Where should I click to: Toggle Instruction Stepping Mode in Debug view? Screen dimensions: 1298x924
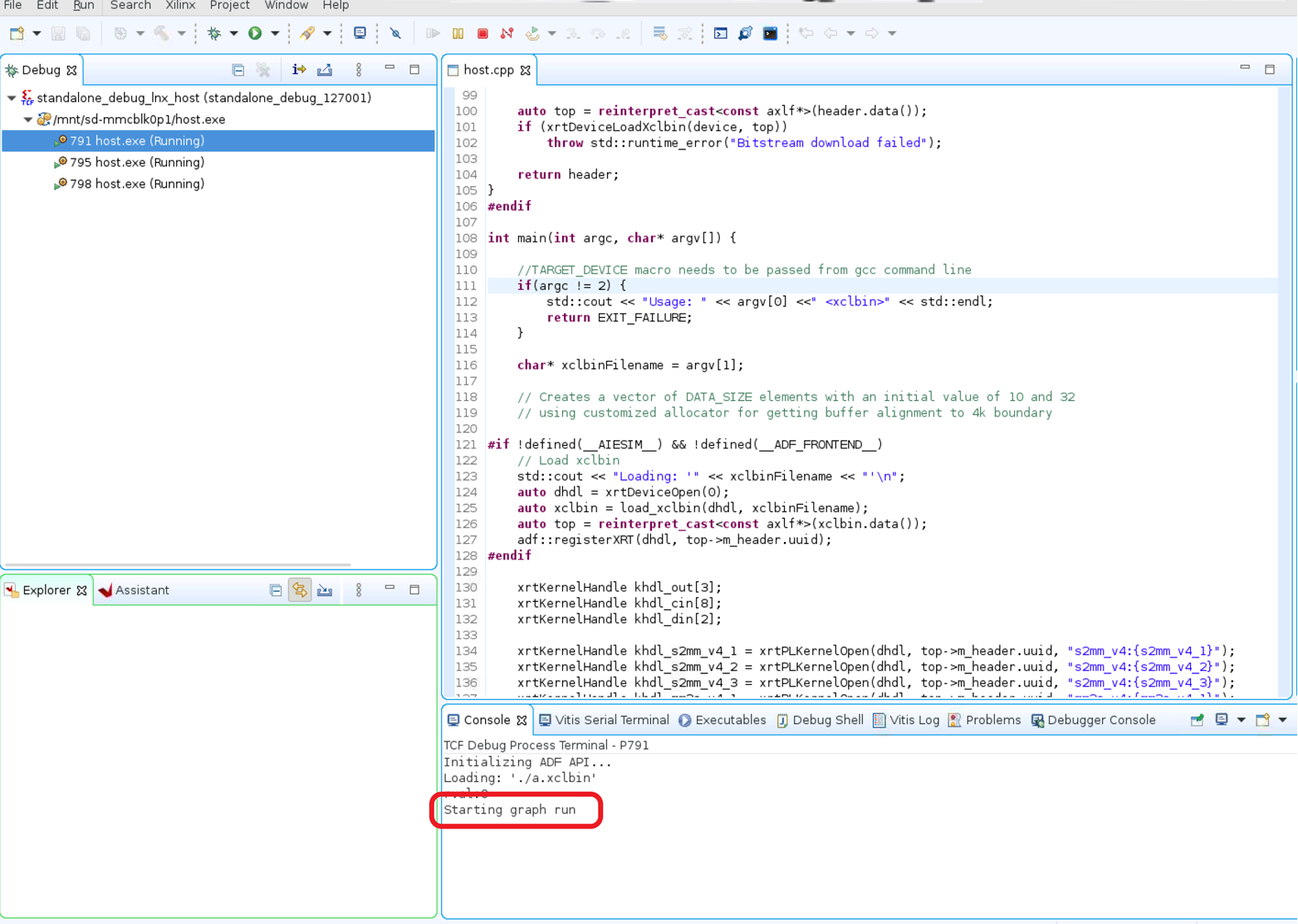299,71
